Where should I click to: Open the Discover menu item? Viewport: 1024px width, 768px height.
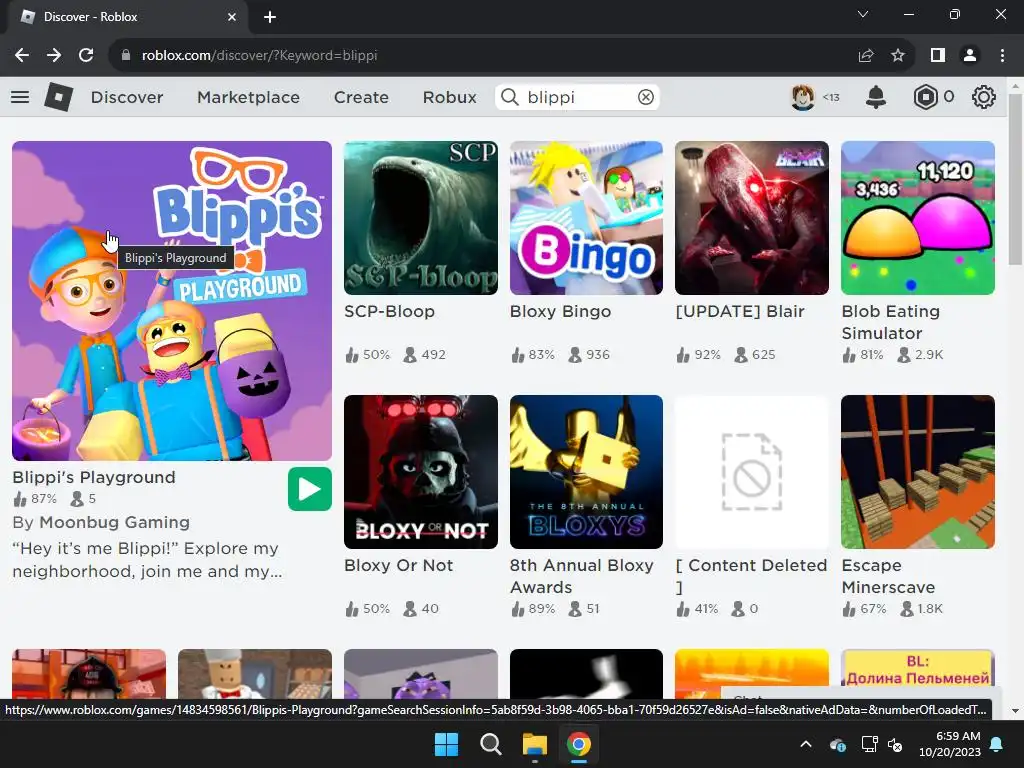pos(127,97)
